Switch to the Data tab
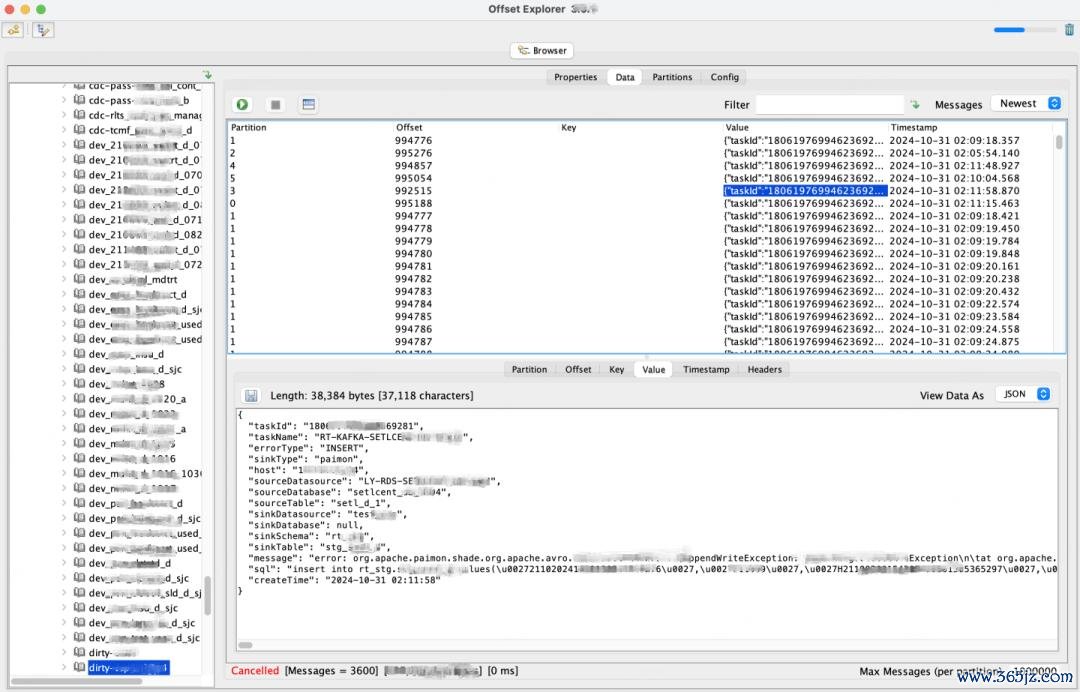The image size is (1080, 692). point(625,77)
